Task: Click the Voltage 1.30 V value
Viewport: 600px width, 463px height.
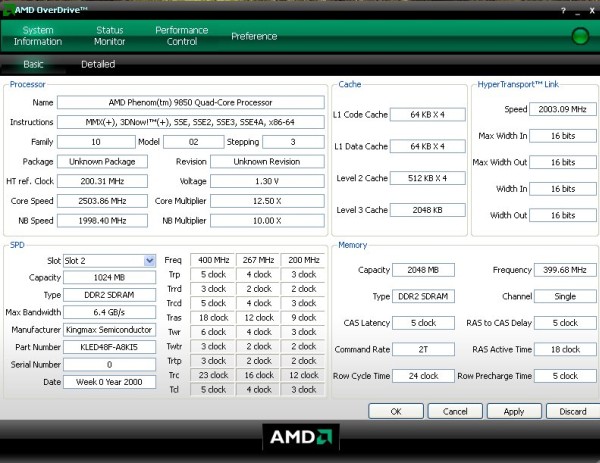Action: coord(267,181)
